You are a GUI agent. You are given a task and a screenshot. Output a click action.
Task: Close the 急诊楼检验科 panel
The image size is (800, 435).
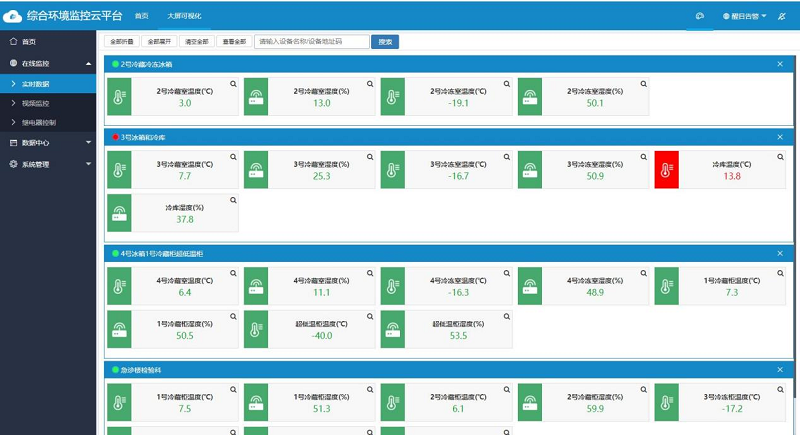(780, 370)
